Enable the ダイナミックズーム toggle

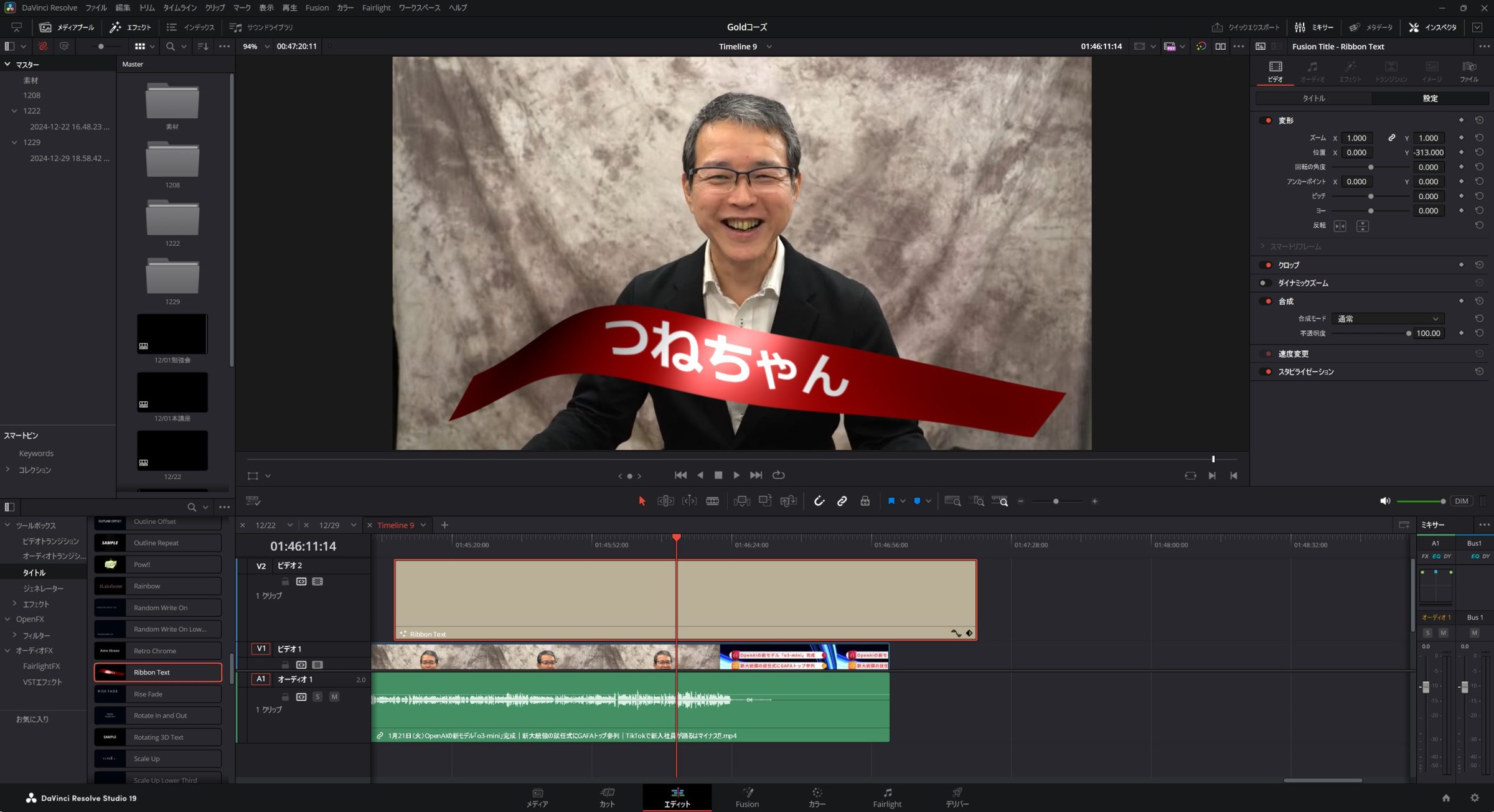click(1265, 283)
